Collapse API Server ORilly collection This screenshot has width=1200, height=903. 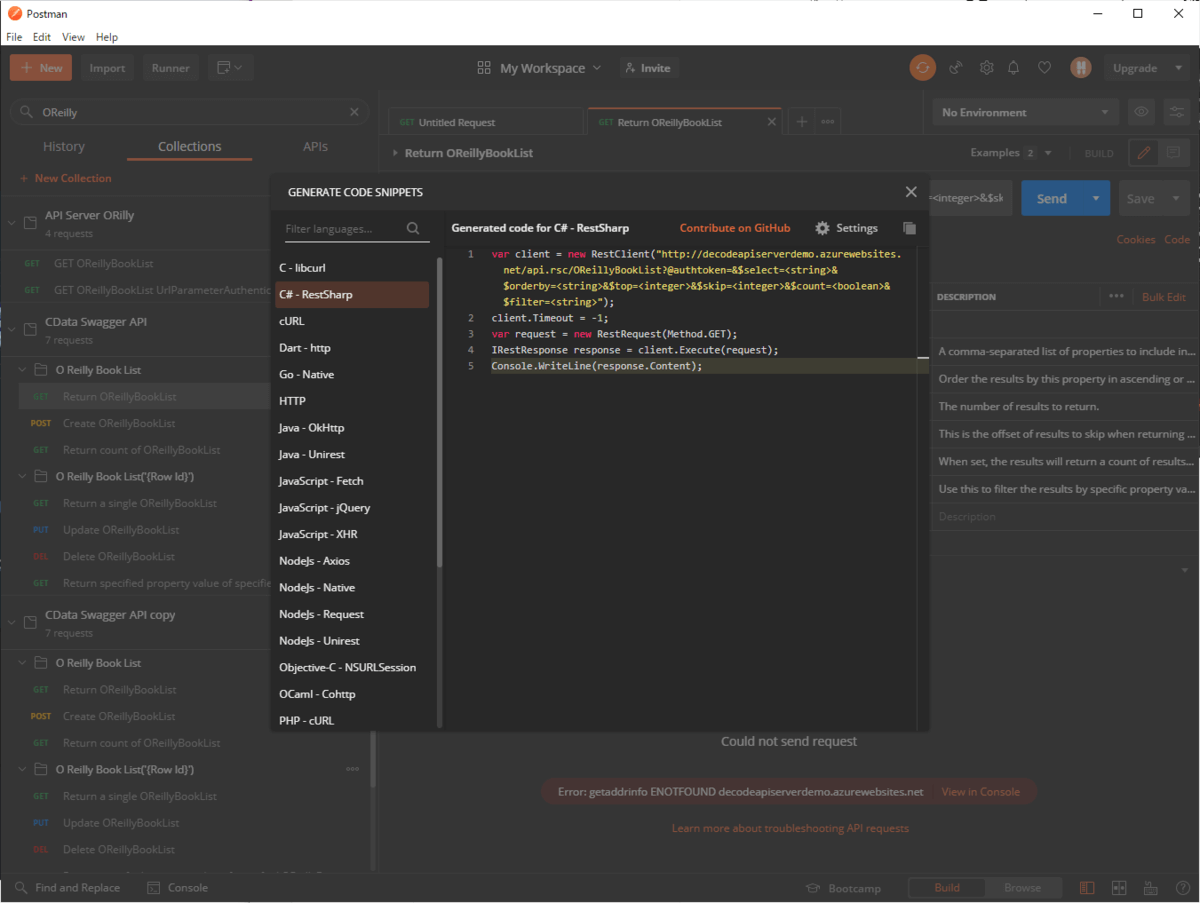pyautogui.click(x=13, y=222)
